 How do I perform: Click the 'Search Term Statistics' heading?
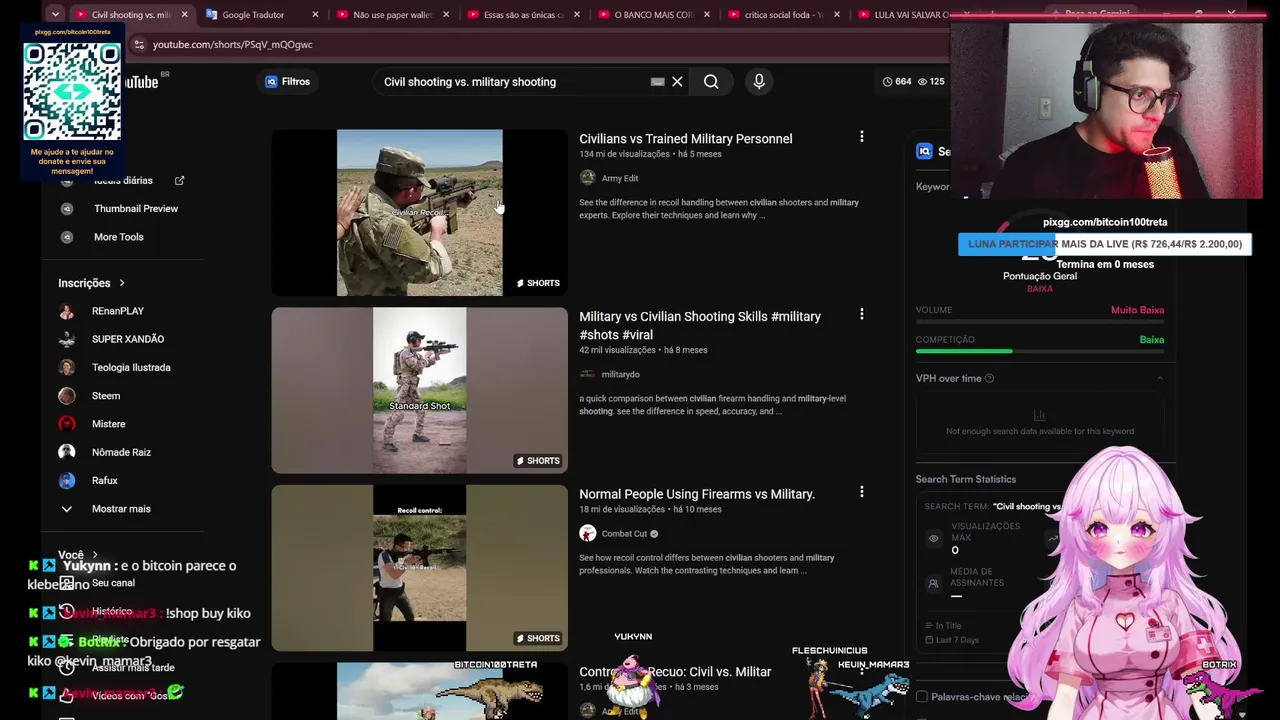(x=966, y=479)
